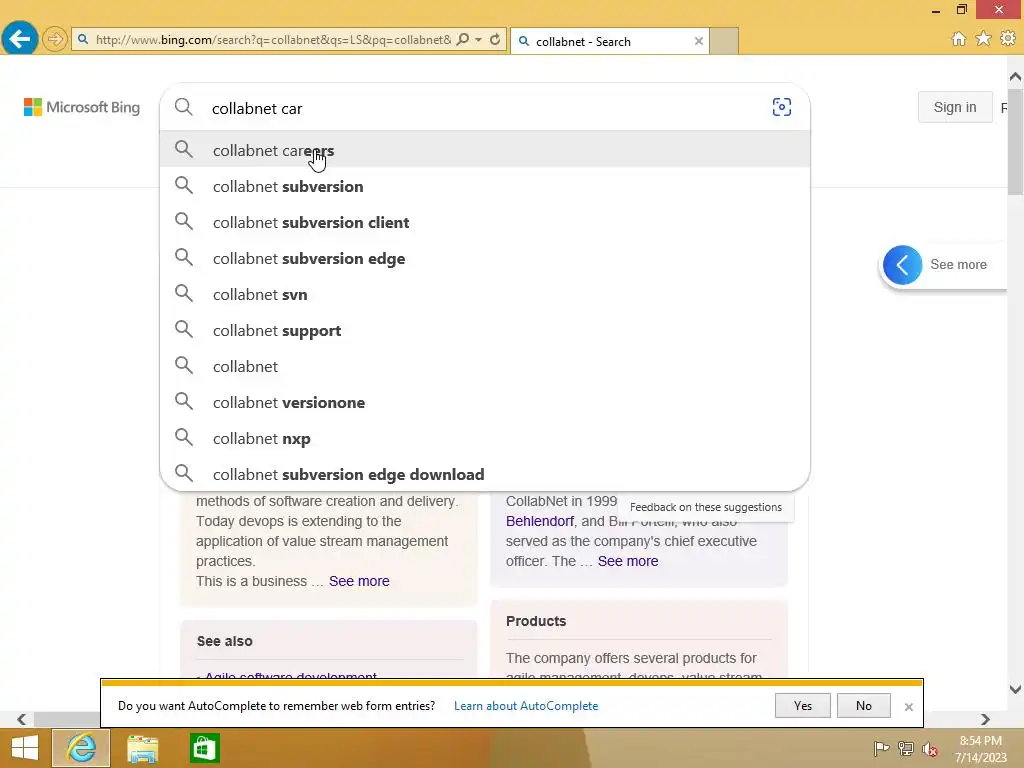Viewport: 1024px width, 768px height.
Task: Click 'Feedback on these suggestions'
Action: (x=705, y=507)
